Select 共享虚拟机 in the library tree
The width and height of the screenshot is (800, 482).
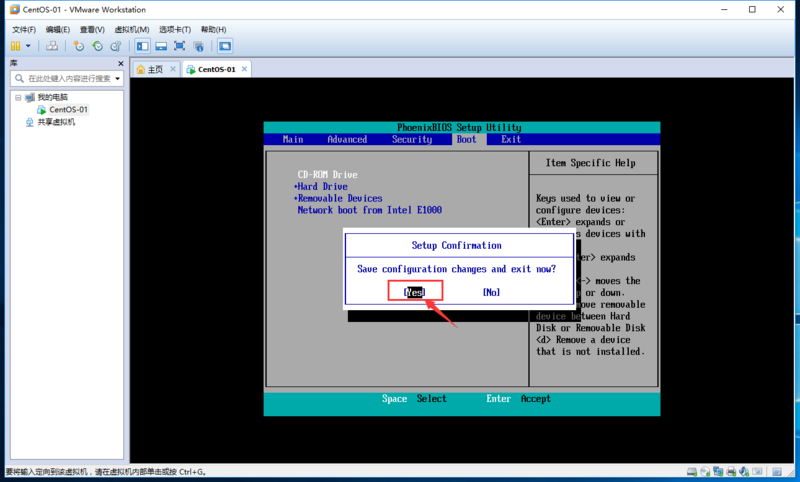56,122
